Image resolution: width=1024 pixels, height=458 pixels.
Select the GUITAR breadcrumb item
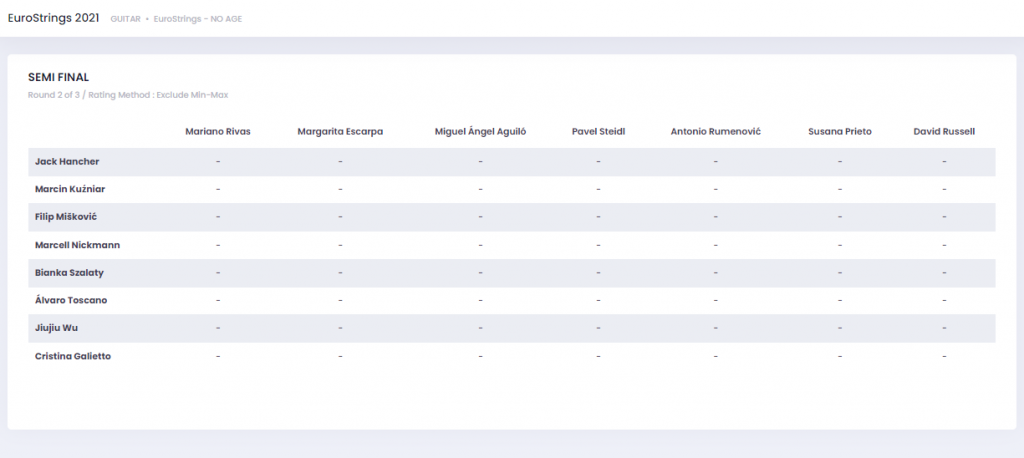pos(126,19)
